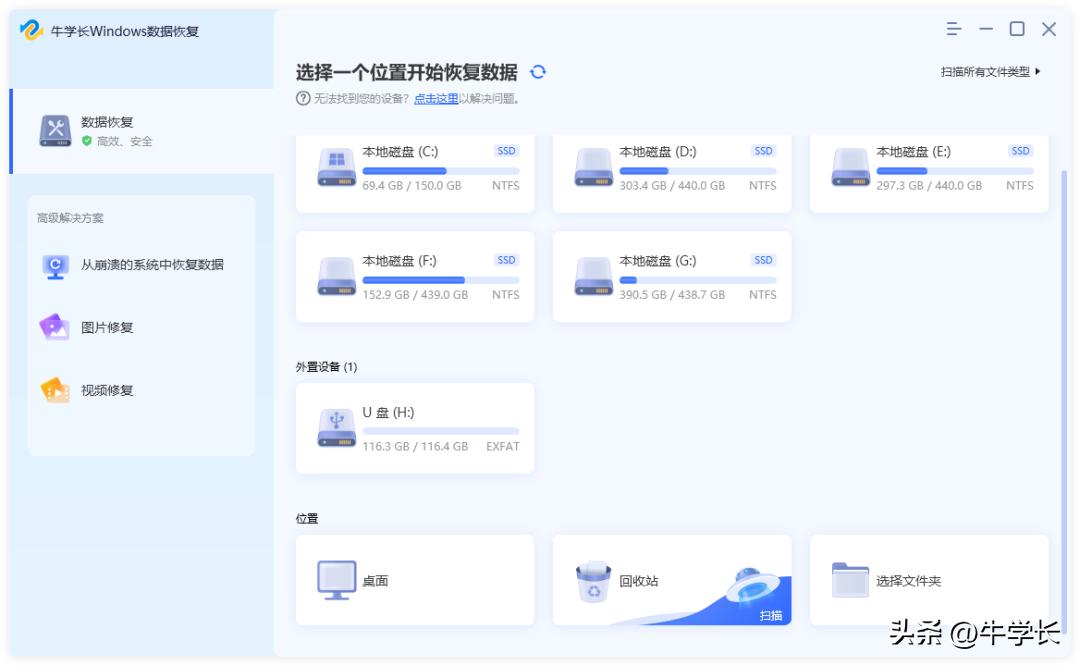Start scan via the 扫描 button
This screenshot has height=666, width=1080.
771,616
